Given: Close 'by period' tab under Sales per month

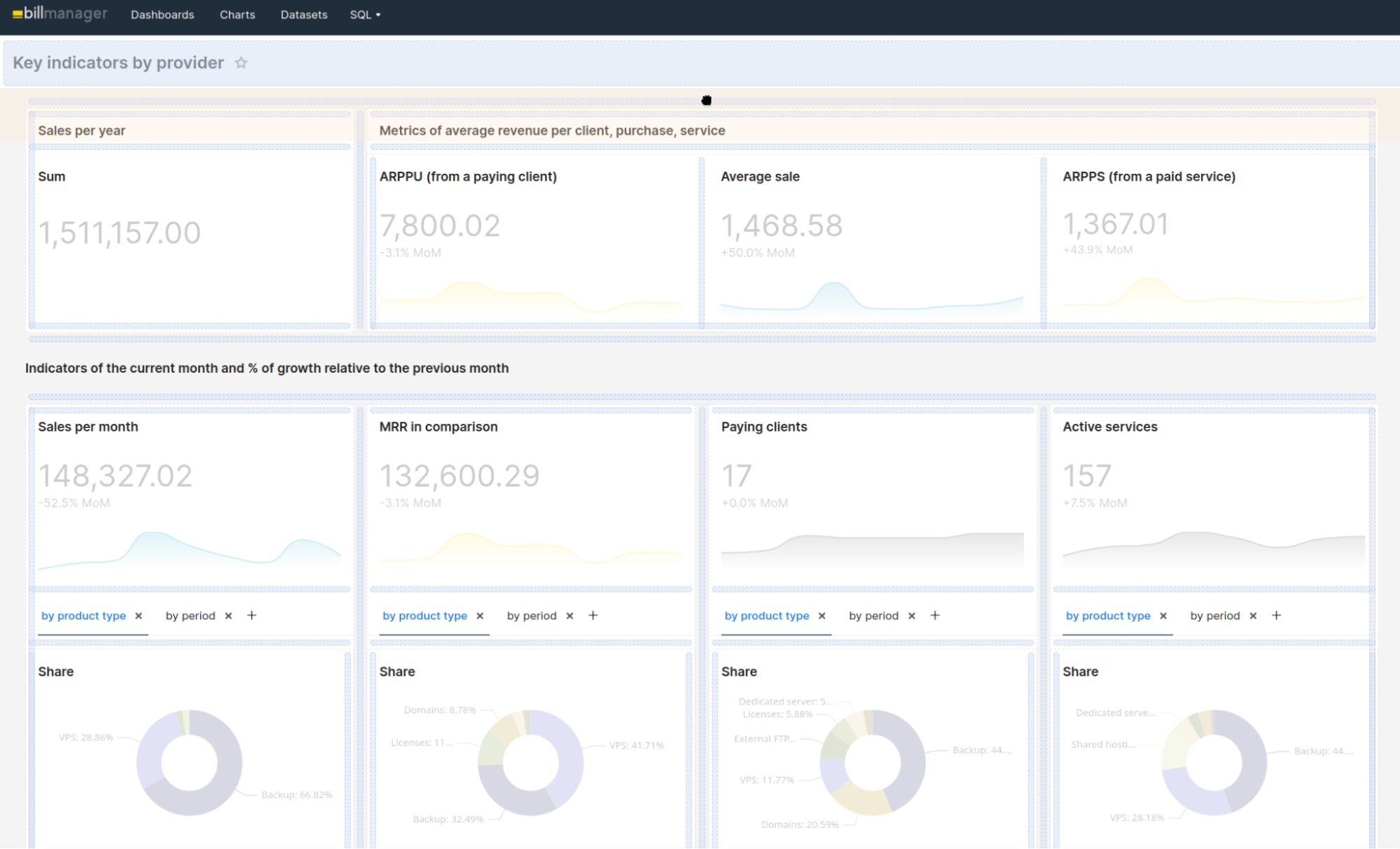Looking at the screenshot, I should [x=228, y=616].
